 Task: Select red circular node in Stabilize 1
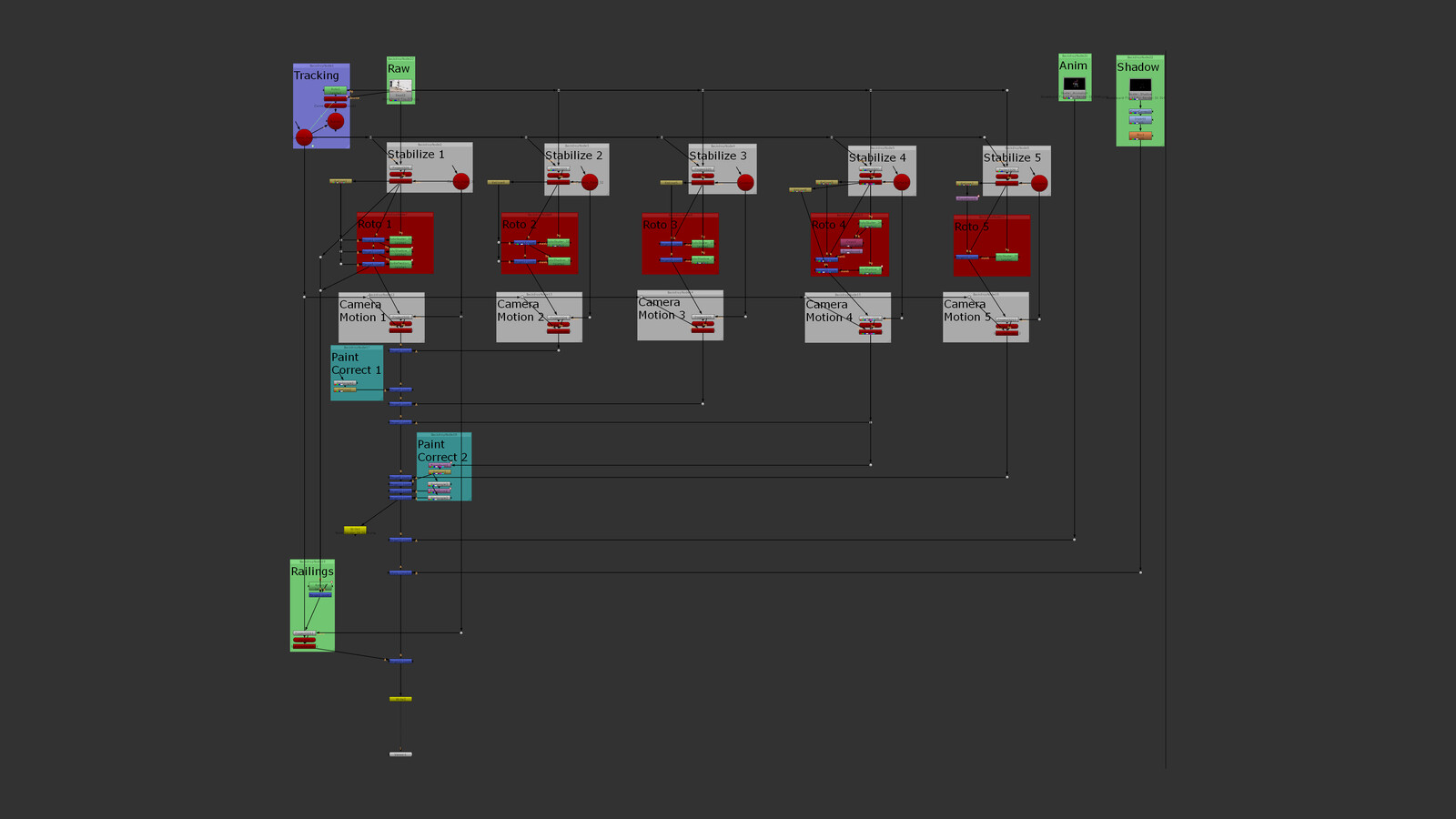point(461,181)
